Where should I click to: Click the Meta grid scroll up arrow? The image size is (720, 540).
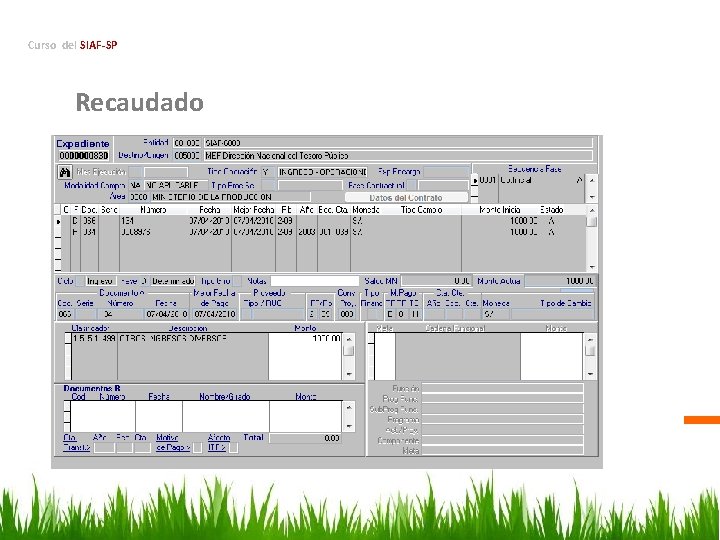coord(591,340)
